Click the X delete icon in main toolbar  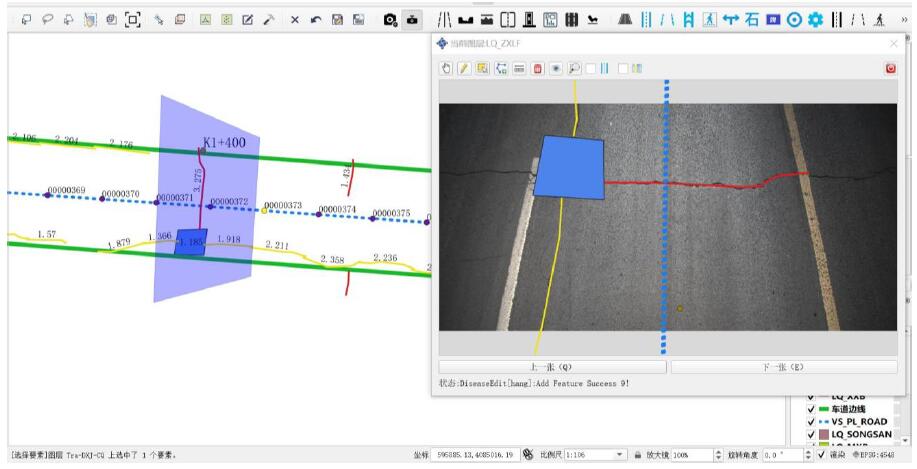click(295, 20)
